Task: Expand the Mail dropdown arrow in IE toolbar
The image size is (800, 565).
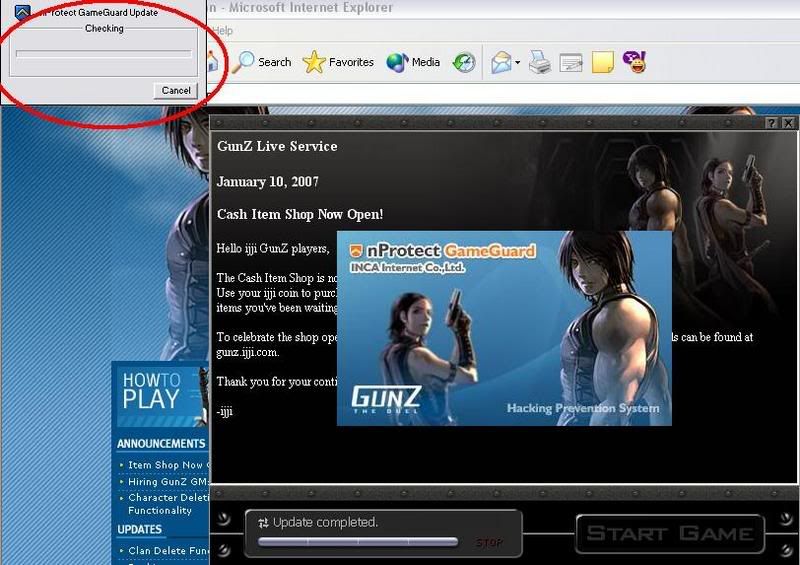Action: tap(517, 63)
